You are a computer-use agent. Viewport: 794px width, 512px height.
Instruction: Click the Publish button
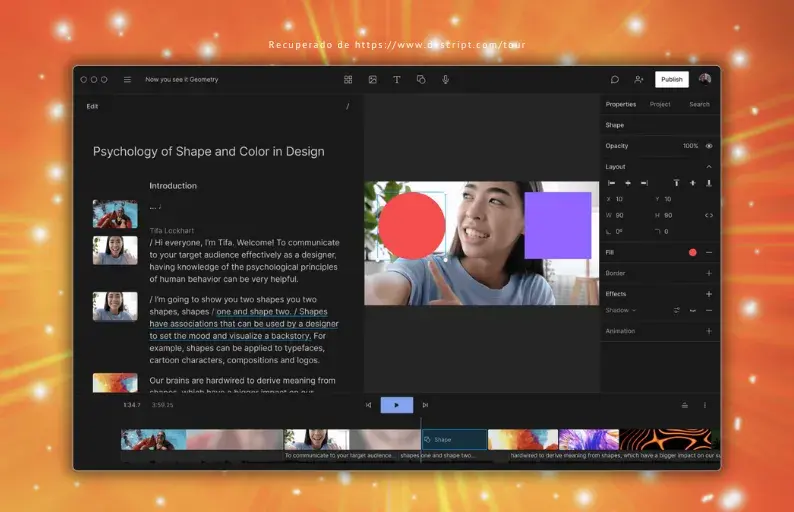coord(672,79)
